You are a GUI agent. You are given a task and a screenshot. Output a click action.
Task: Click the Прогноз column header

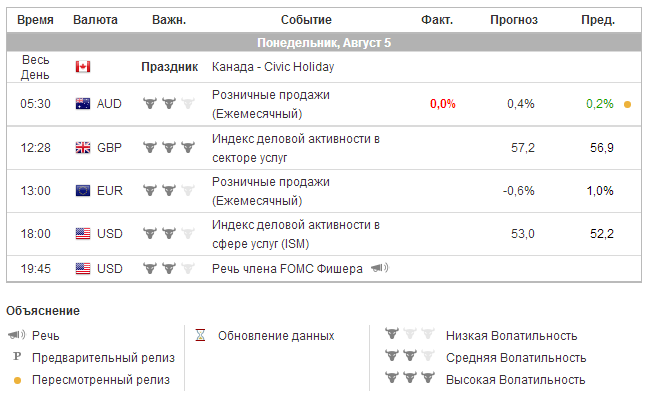(514, 20)
